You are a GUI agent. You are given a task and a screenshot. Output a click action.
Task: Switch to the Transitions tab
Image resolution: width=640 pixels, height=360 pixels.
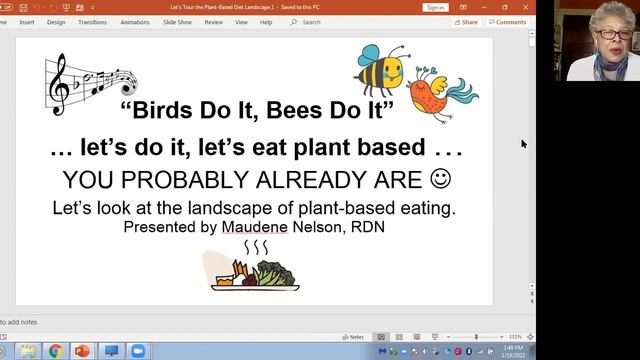tap(92, 22)
